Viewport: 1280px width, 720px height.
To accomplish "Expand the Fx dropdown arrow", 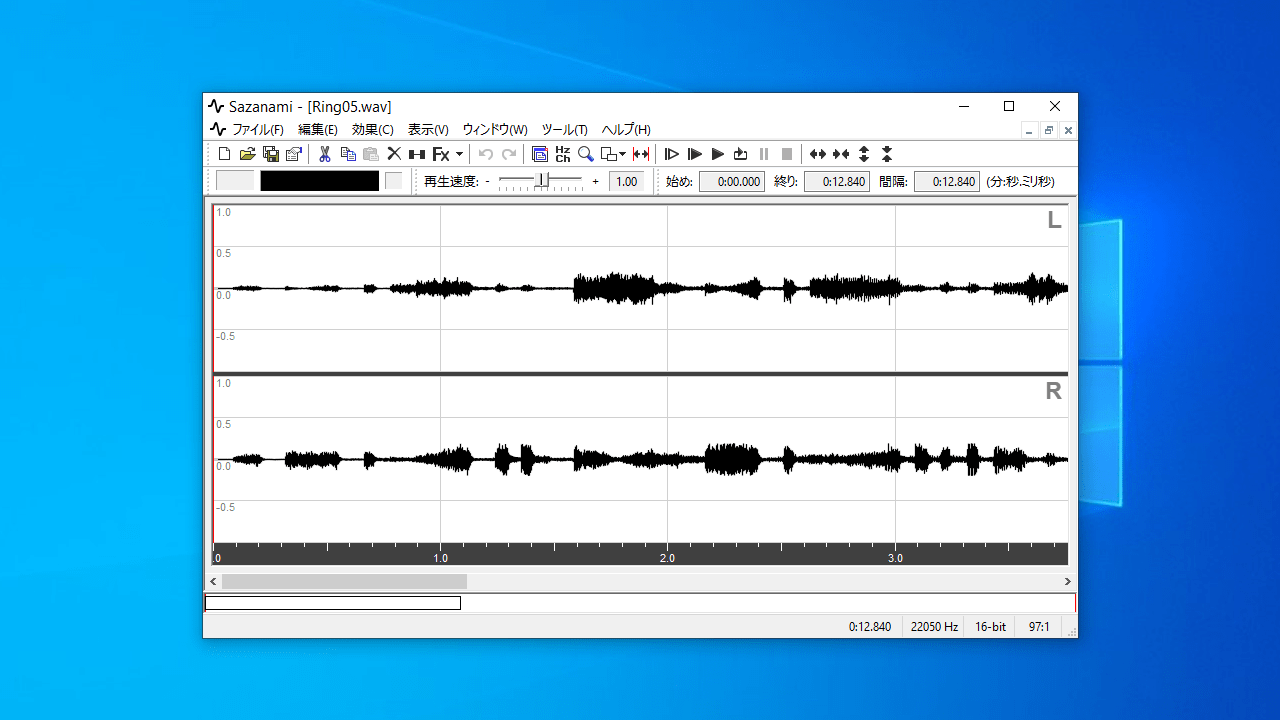I will coord(459,154).
